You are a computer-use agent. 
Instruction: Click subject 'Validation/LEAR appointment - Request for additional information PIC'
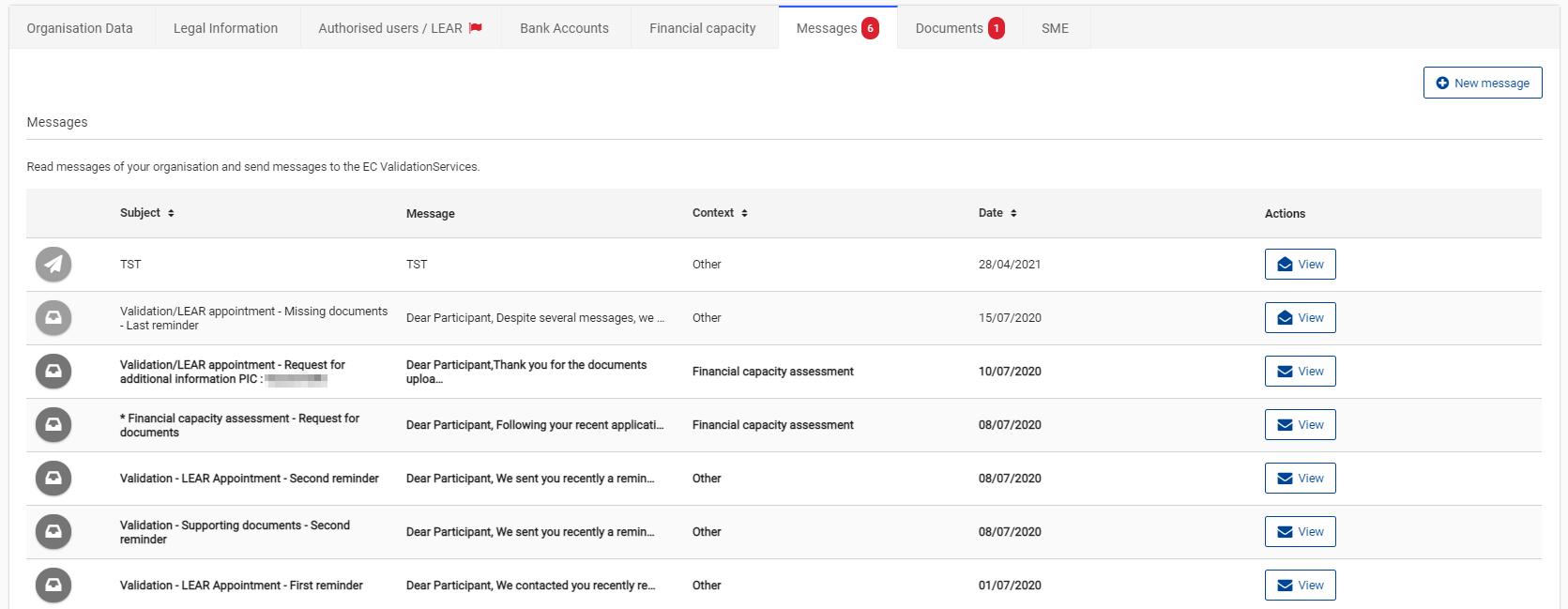[x=233, y=372]
